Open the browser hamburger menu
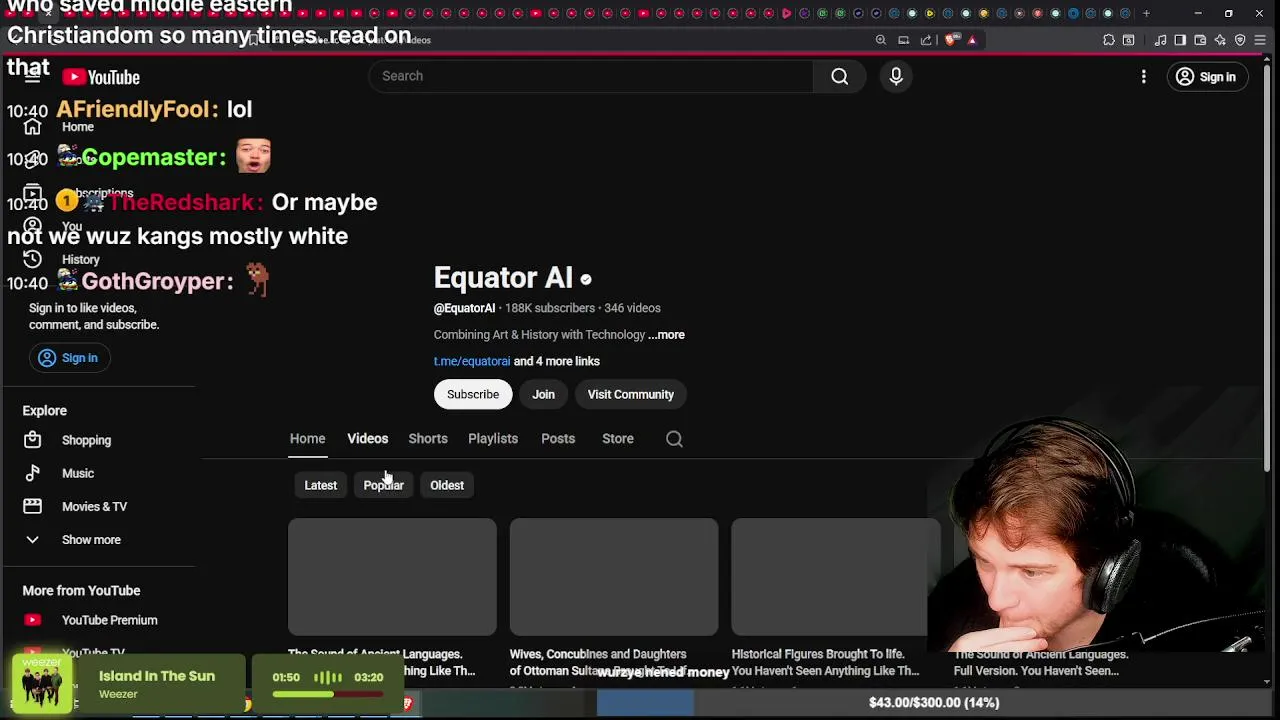Screen dimensions: 1280x720 (1260, 40)
